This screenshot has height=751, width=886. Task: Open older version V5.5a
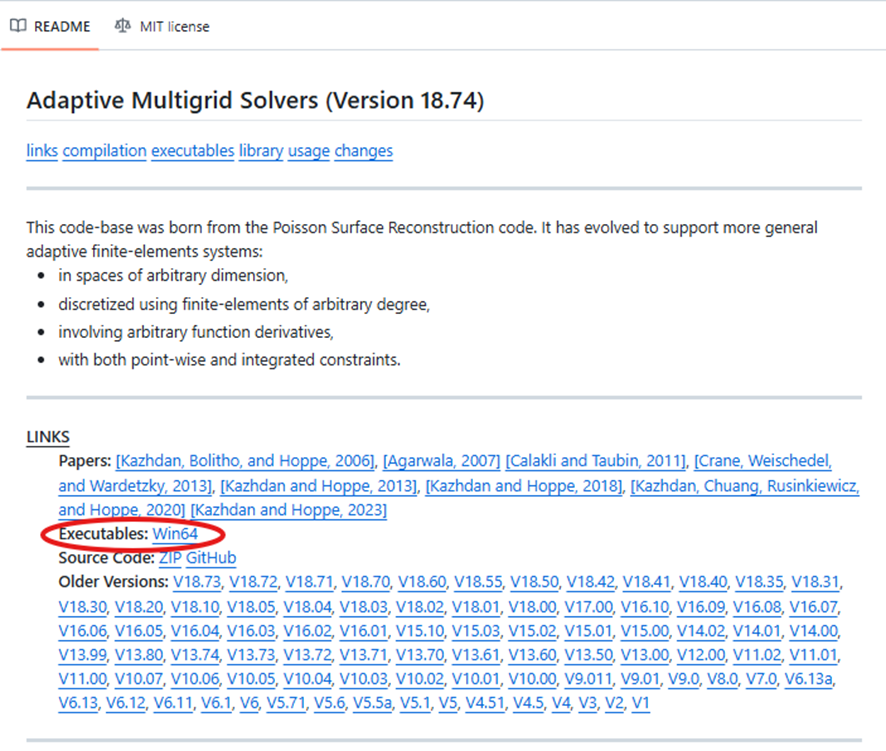tap(372, 704)
